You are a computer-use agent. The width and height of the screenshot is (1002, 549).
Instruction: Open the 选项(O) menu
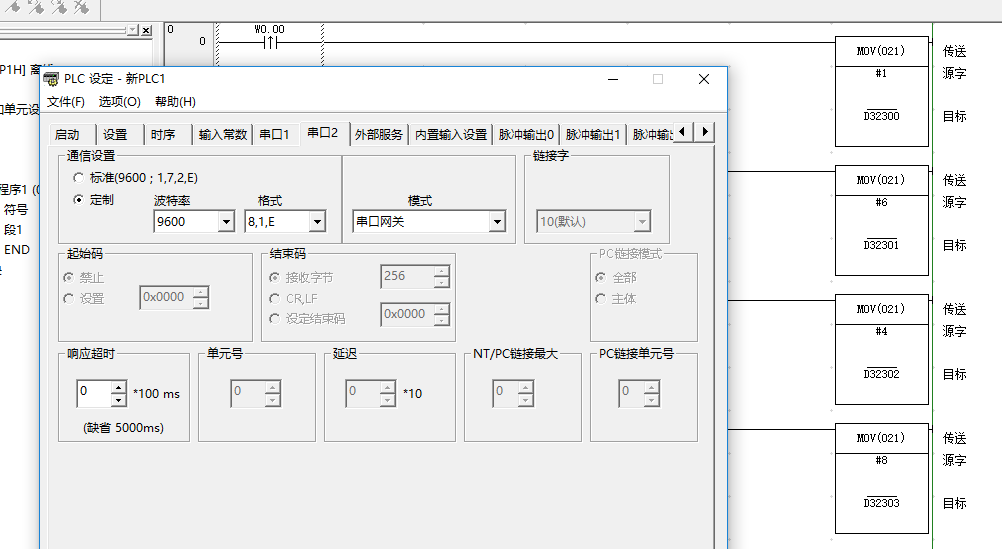point(119,102)
